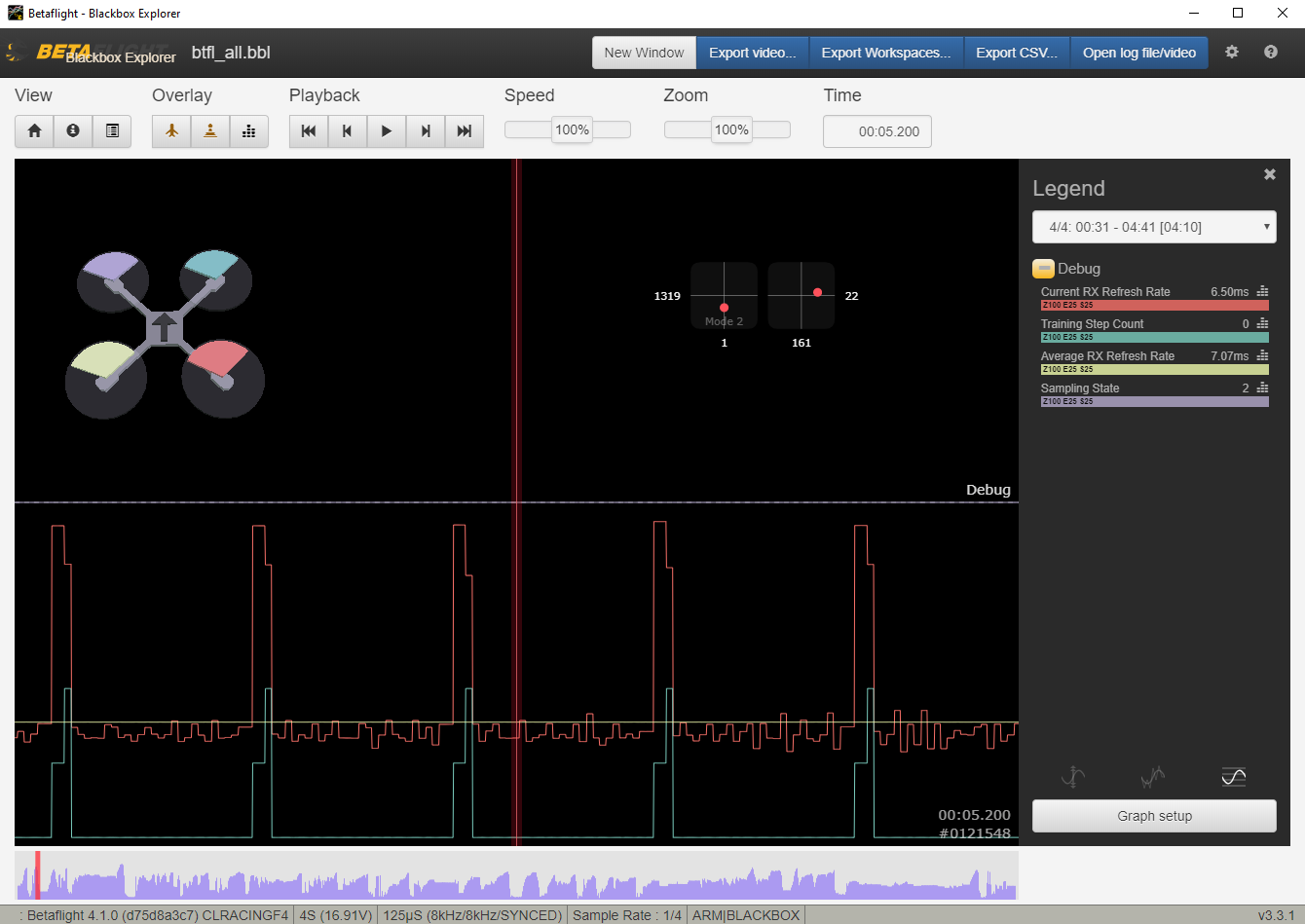This screenshot has width=1305, height=924.
Task: Click the red position marker on seek bar
Action: coord(38,875)
